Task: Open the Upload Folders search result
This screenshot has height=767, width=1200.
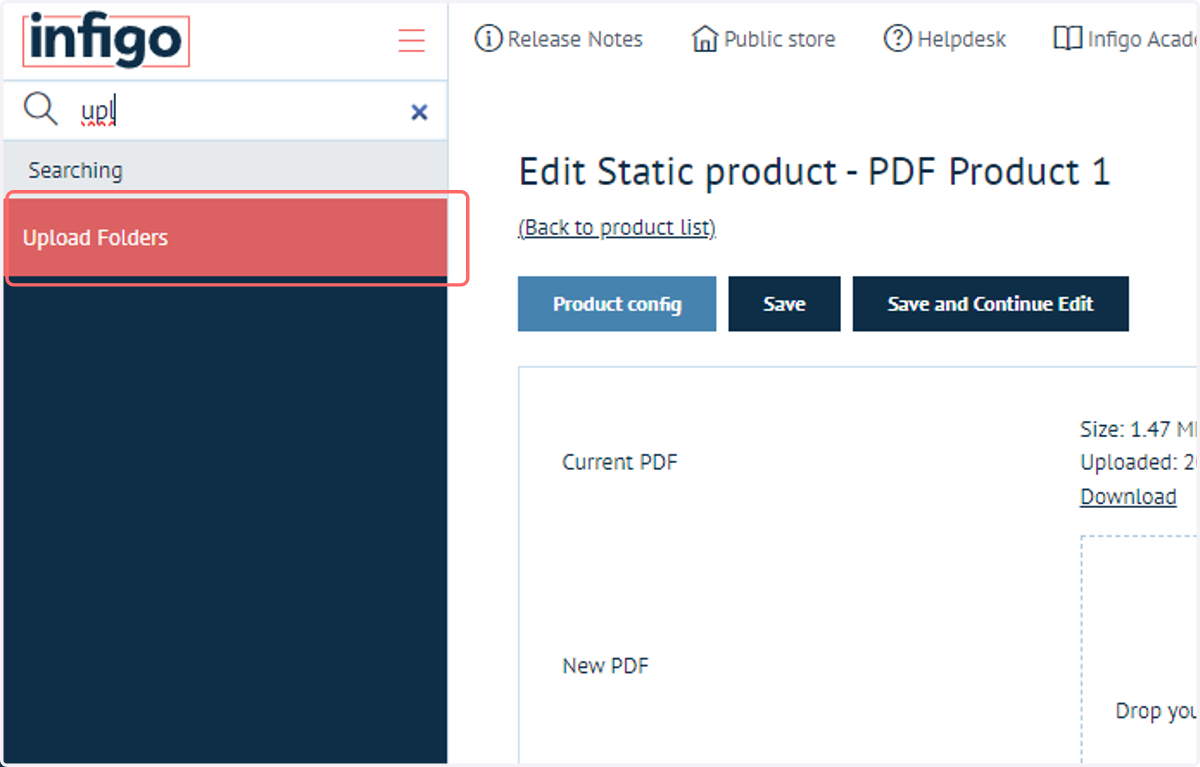Action: (x=226, y=238)
